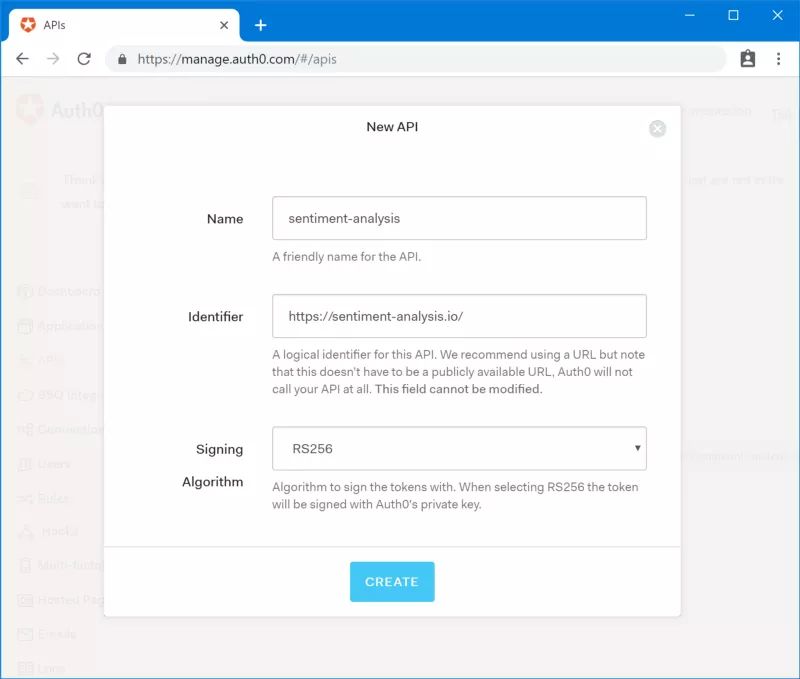The image size is (800, 679).
Task: Reload the manage.auth0.com page
Action: (84, 58)
